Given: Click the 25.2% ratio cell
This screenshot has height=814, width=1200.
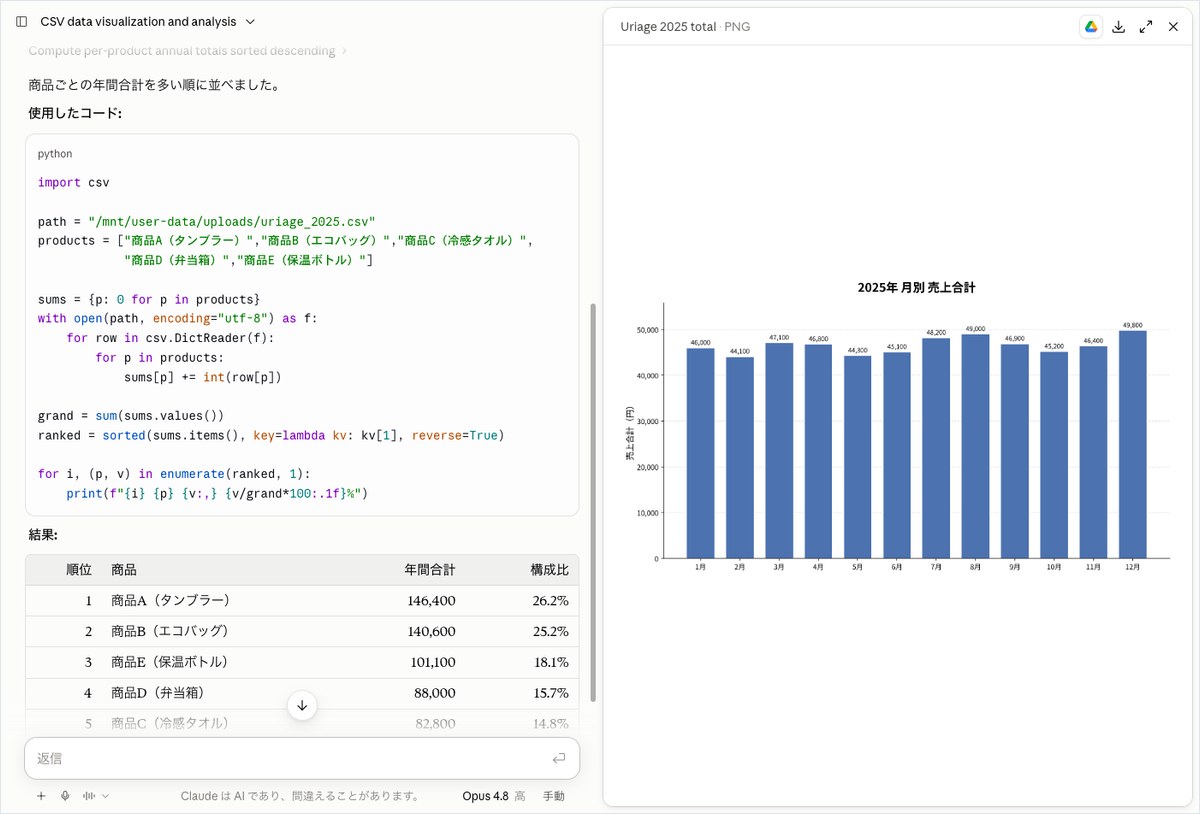Looking at the screenshot, I should pos(551,631).
